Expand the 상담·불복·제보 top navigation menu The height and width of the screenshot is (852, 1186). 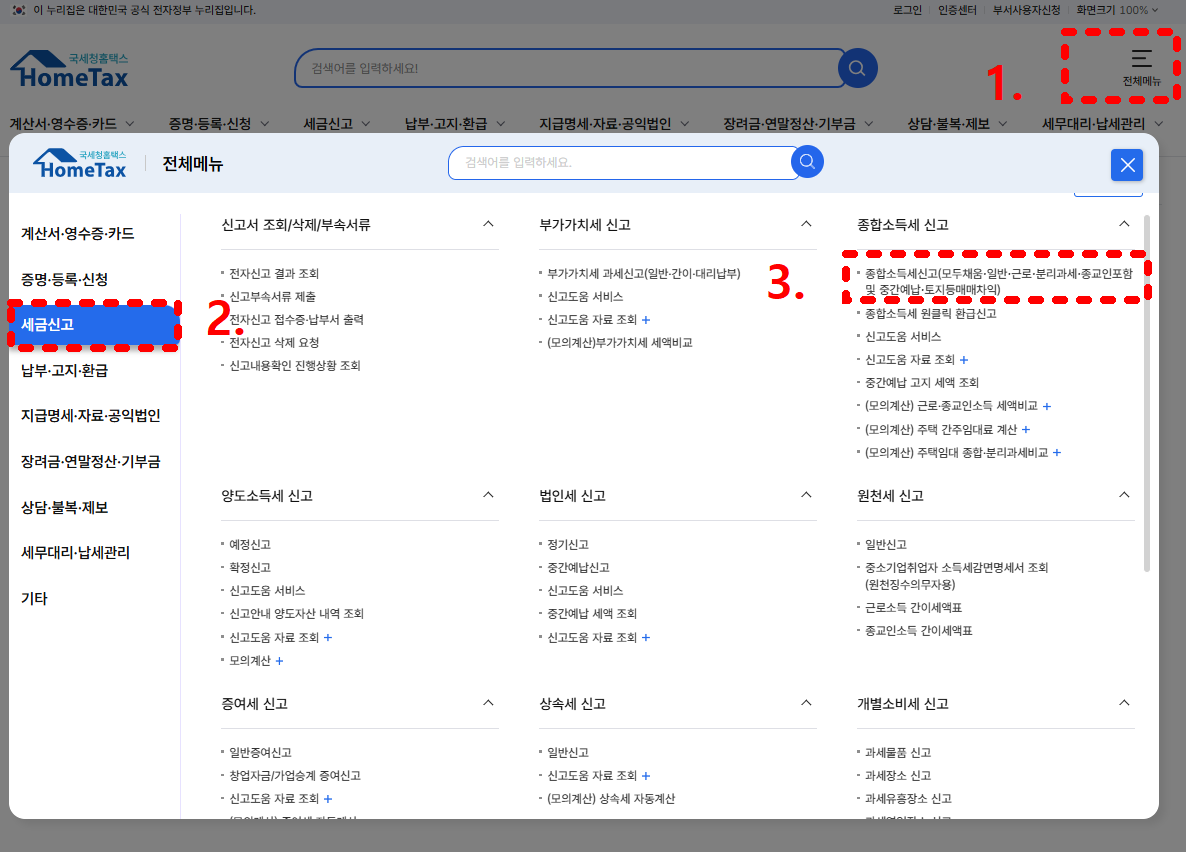pos(958,123)
